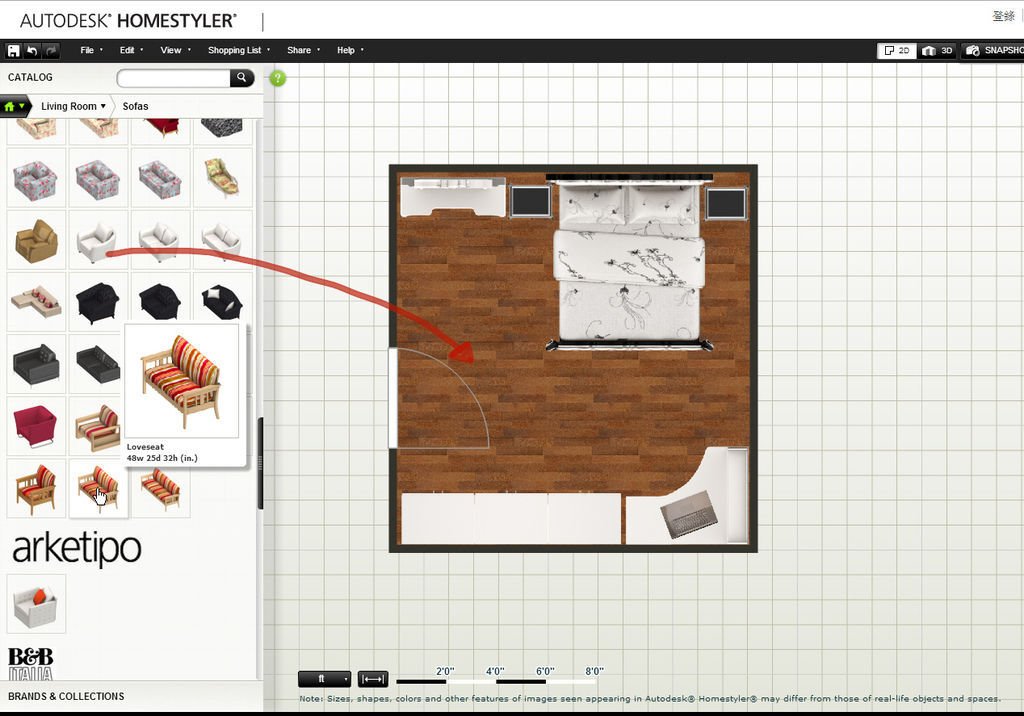Screen dimensions: 1024x716
Task: Open the ft units dropdown
Action: [x=325, y=679]
